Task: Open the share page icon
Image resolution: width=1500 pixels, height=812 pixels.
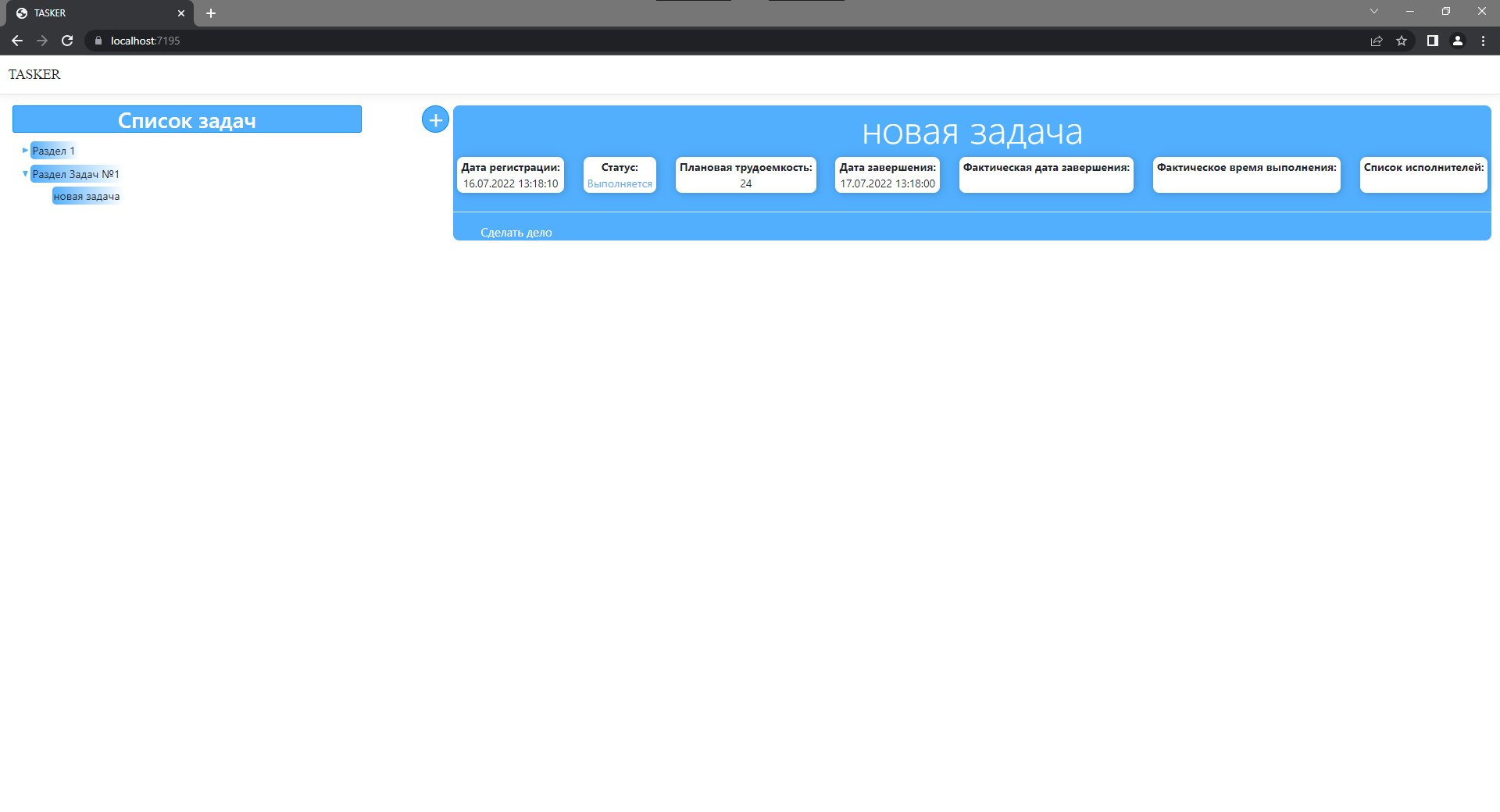Action: pos(1376,41)
